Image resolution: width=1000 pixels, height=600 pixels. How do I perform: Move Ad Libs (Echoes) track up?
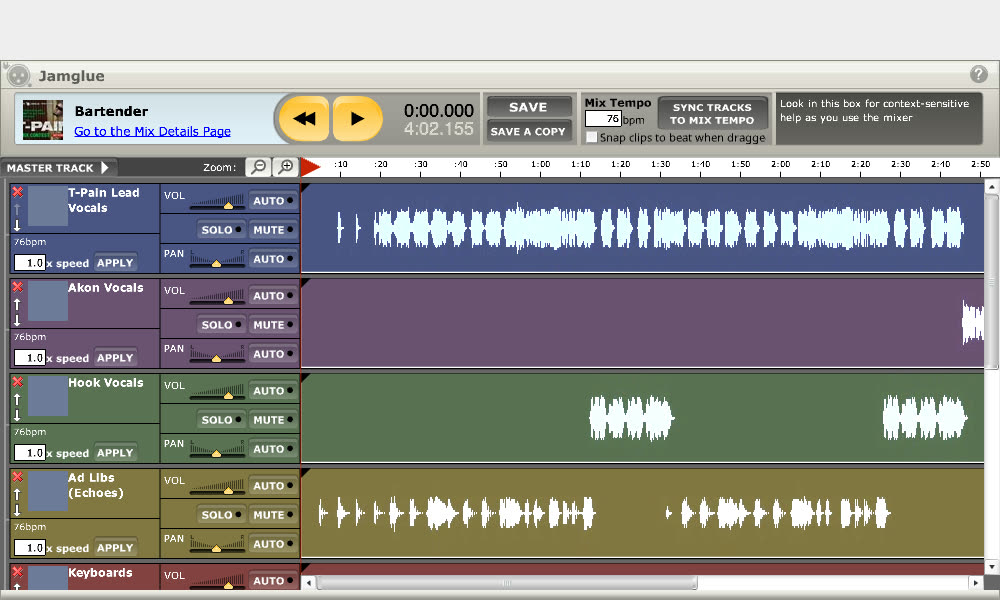(x=17, y=494)
